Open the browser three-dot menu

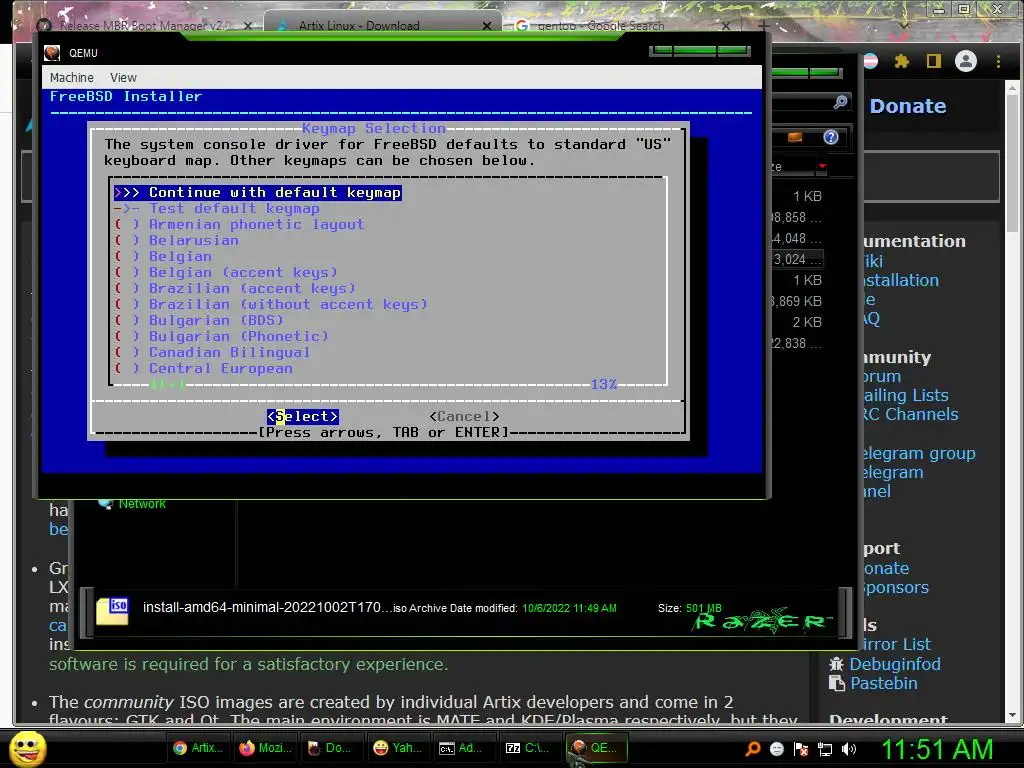tap(998, 61)
